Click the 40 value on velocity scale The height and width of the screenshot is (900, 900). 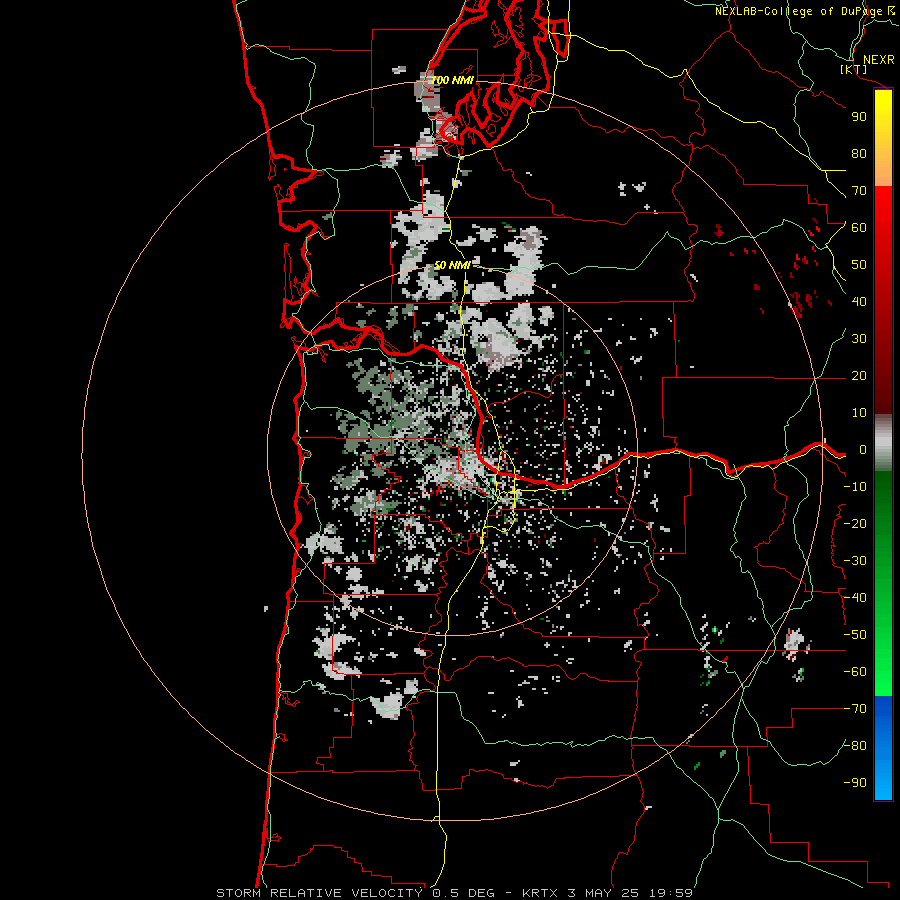[x=859, y=302]
